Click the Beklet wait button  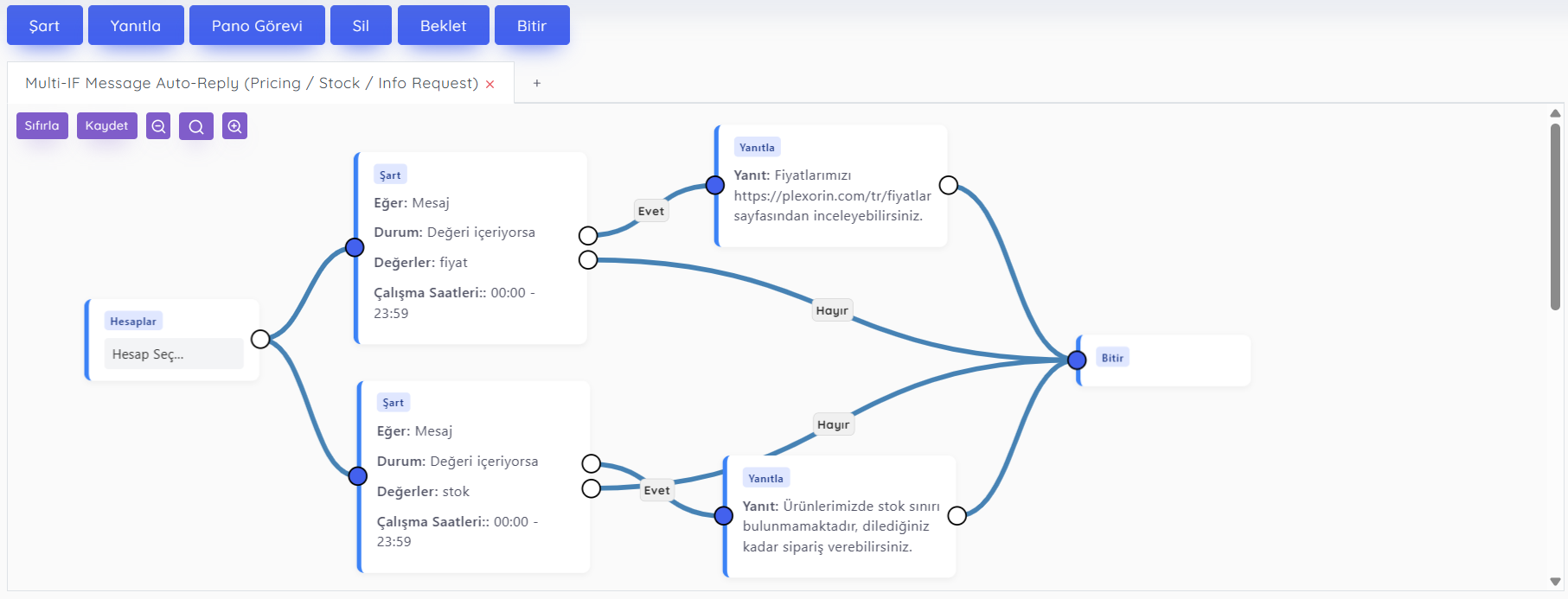click(443, 25)
